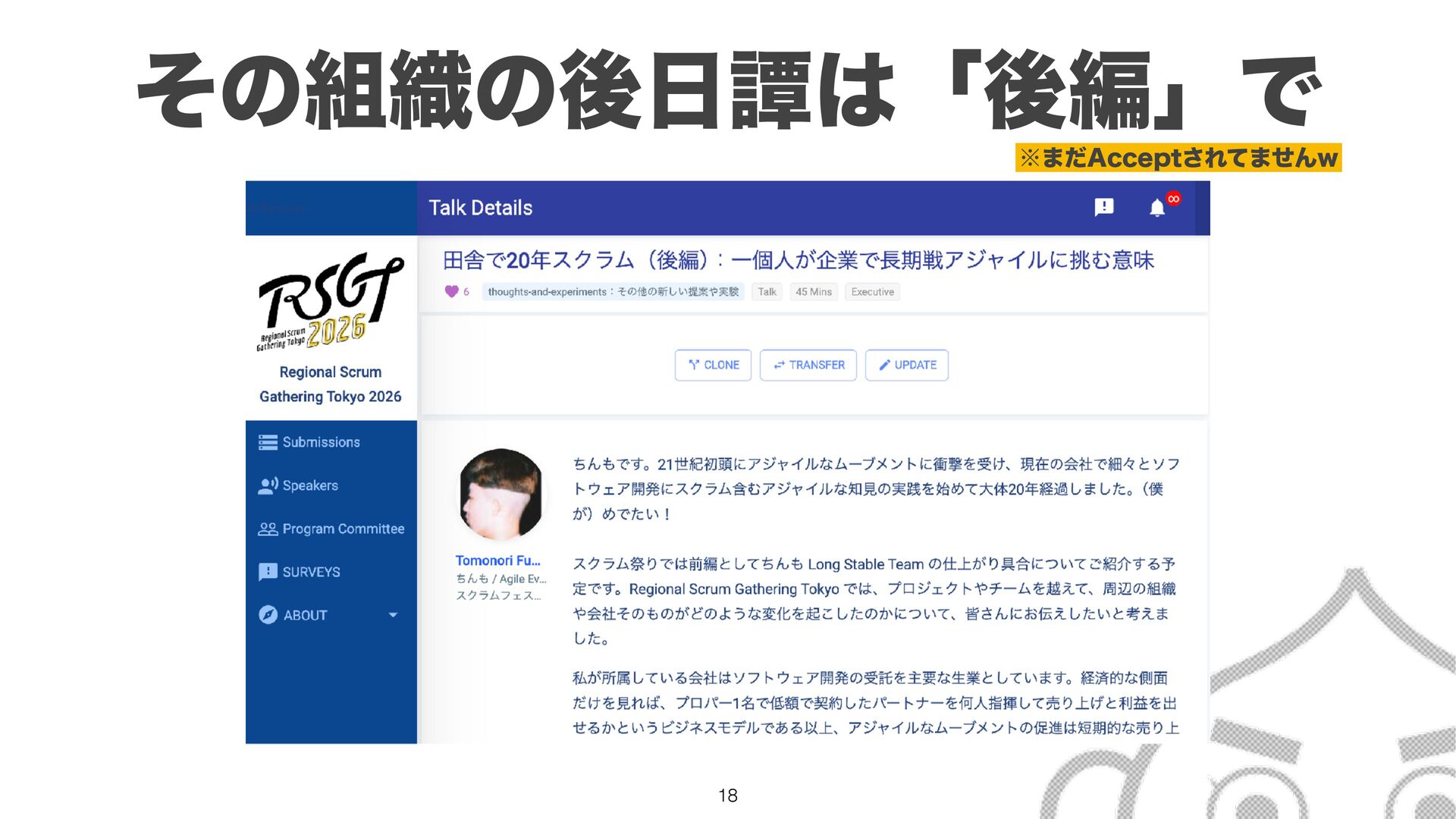Screen dimensions: 1456x819
Task: Open the Submissions menu item
Action: pos(321,442)
